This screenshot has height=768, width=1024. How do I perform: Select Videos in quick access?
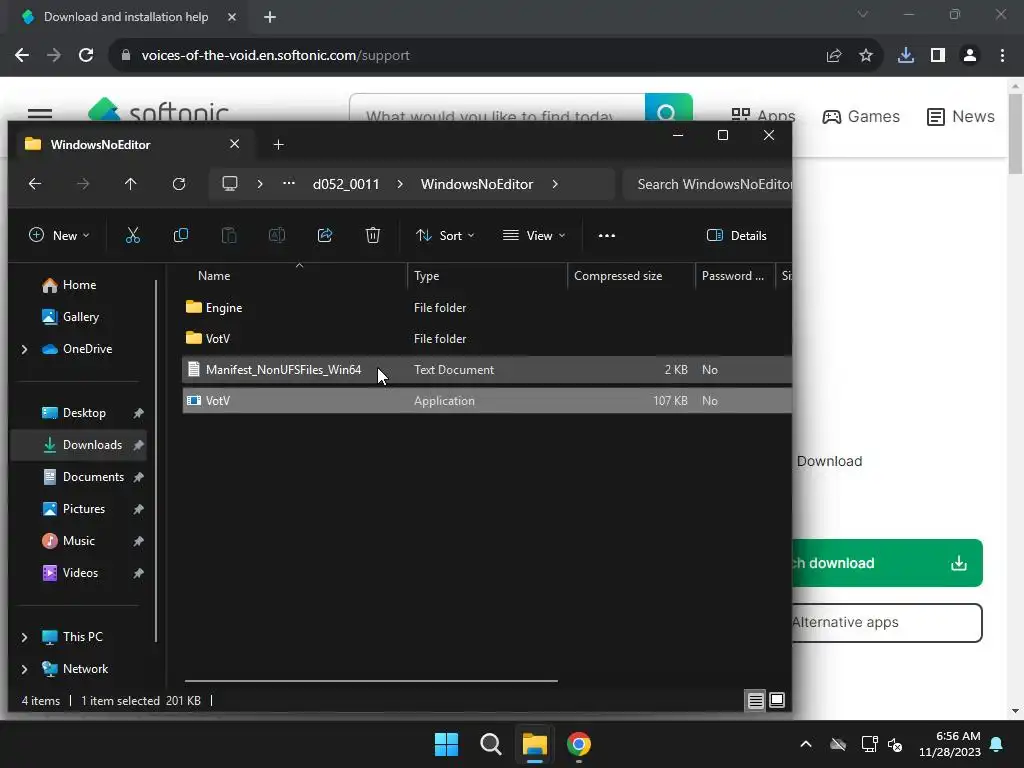tap(70, 573)
